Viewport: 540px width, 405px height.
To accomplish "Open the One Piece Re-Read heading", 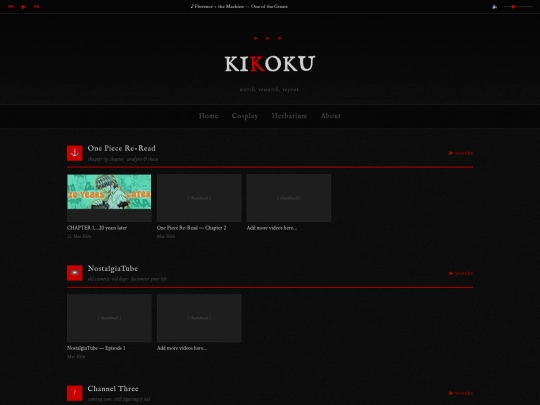I will coord(122,148).
